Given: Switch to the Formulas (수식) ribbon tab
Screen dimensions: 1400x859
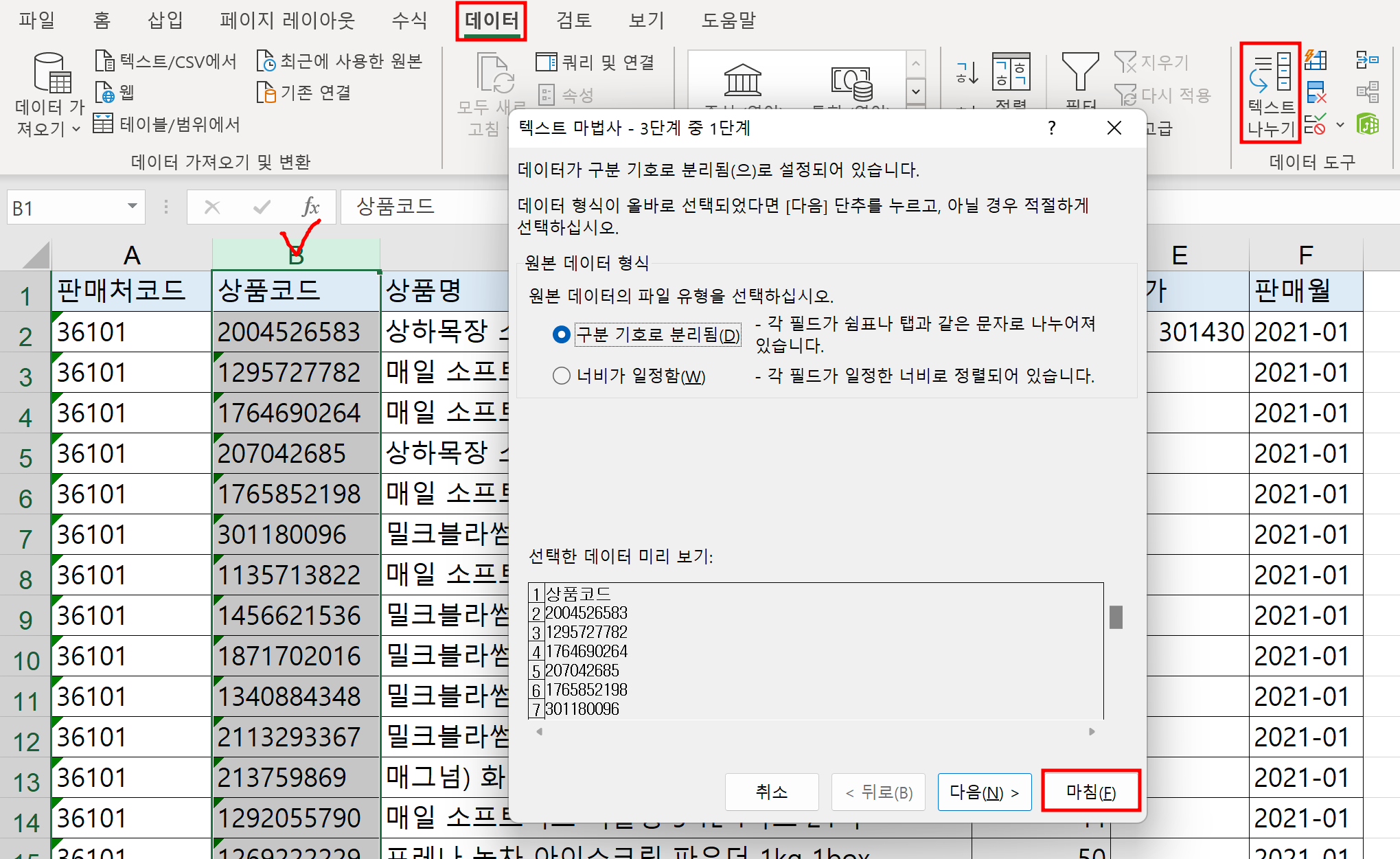Looking at the screenshot, I should tap(409, 21).
